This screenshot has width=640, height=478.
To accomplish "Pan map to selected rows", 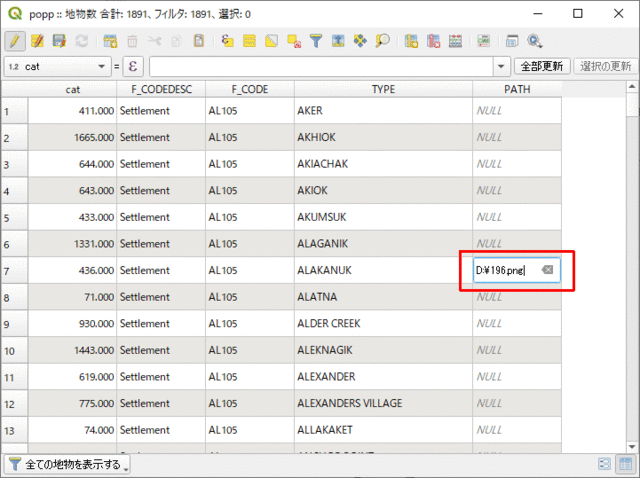I will point(360,41).
